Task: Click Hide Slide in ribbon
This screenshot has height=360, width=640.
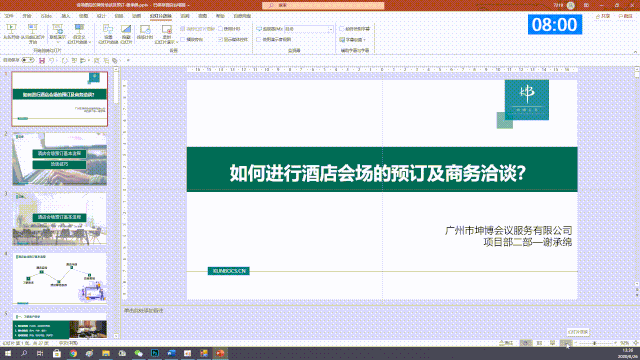Action: tap(126, 33)
